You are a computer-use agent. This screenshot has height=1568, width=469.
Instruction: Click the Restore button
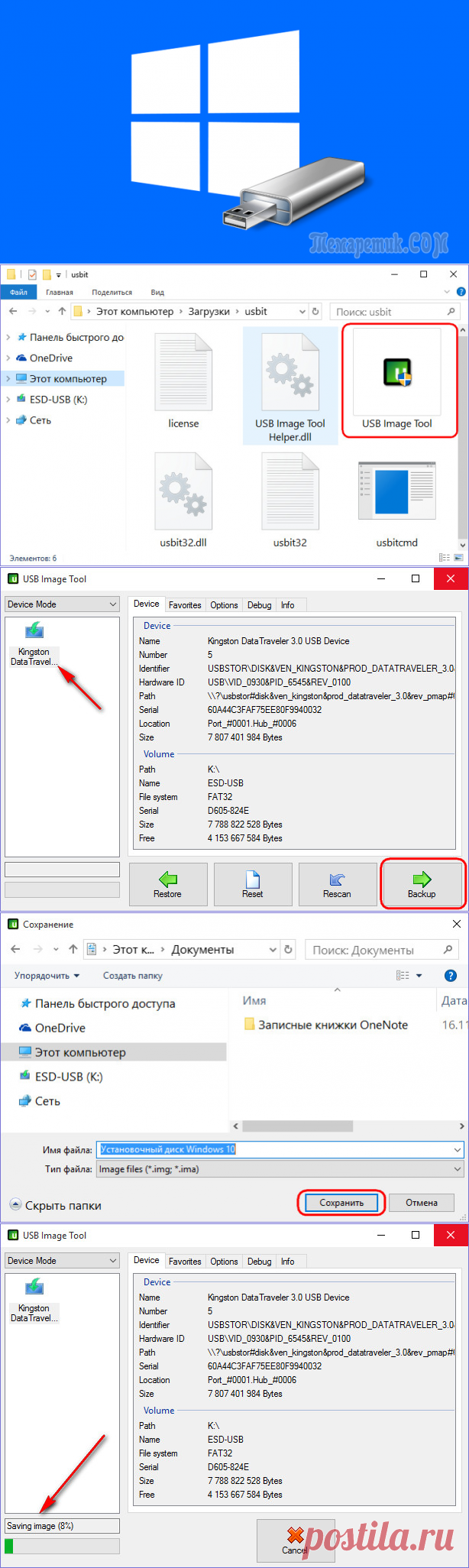point(168,884)
